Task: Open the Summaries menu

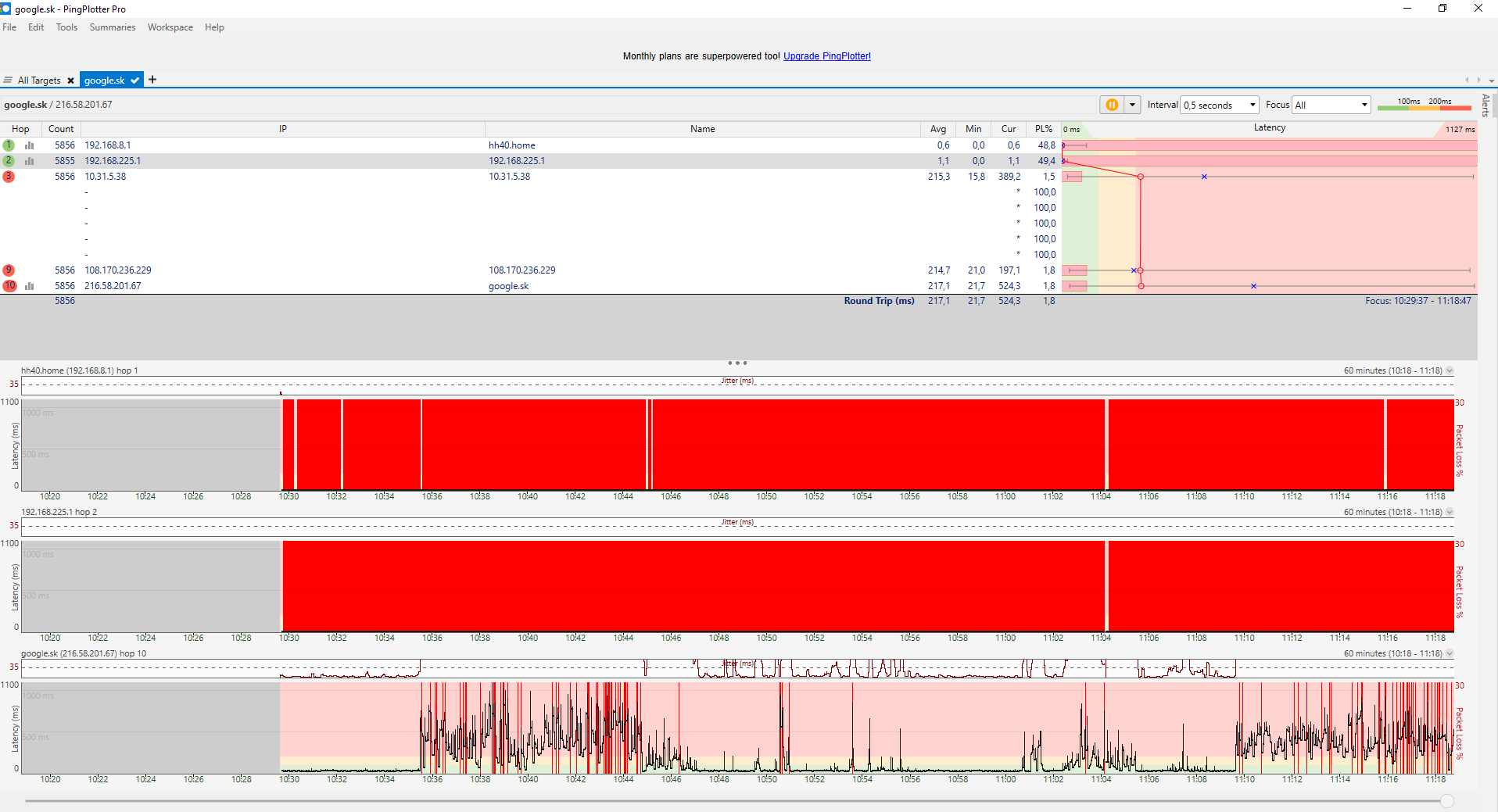Action: coord(112,27)
